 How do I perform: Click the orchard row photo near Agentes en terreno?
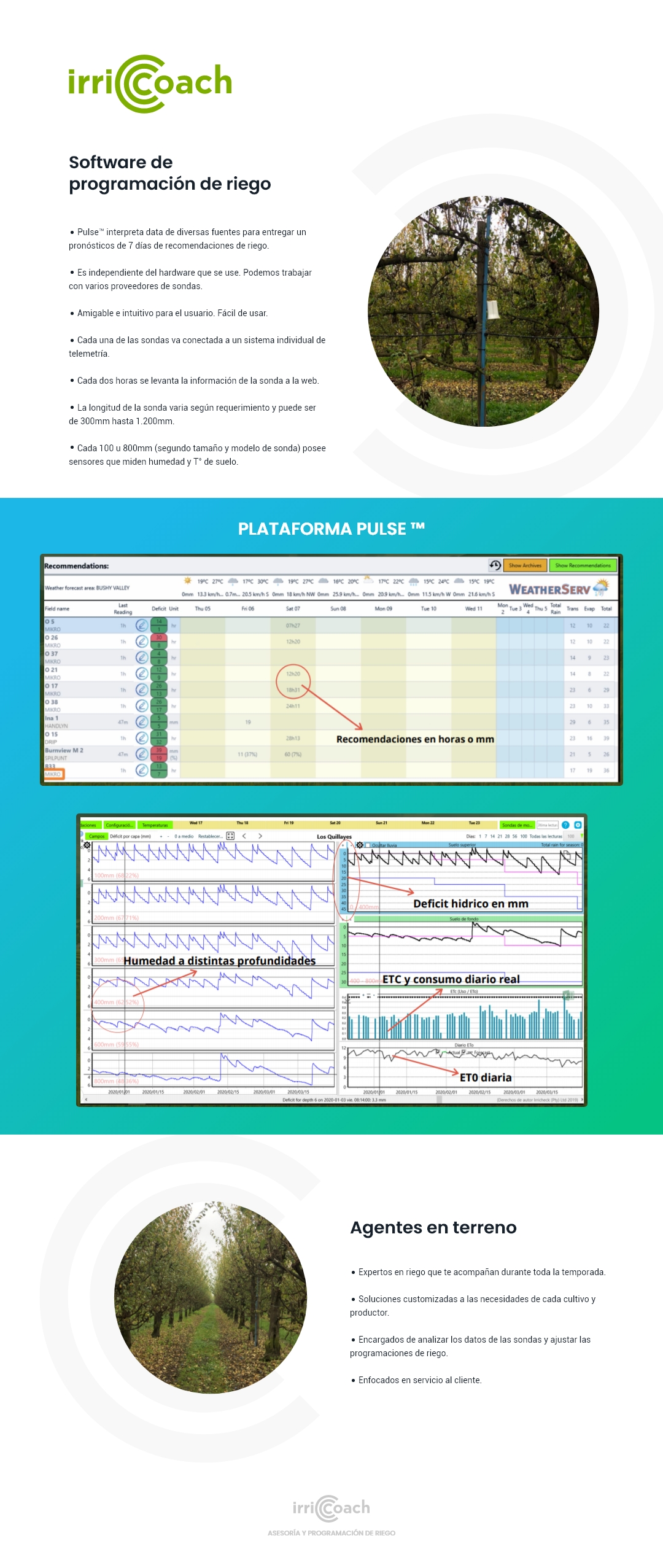[x=211, y=1297]
